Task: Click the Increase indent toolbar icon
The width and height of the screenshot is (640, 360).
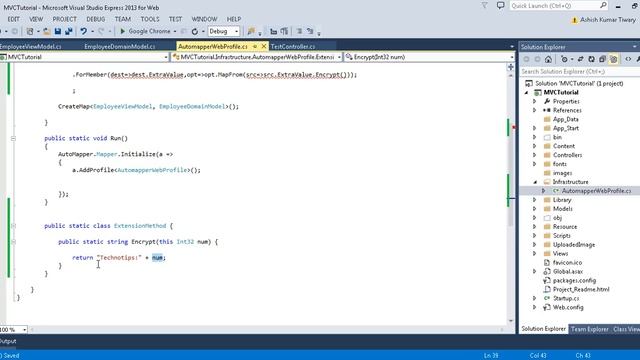Action: click(284, 31)
